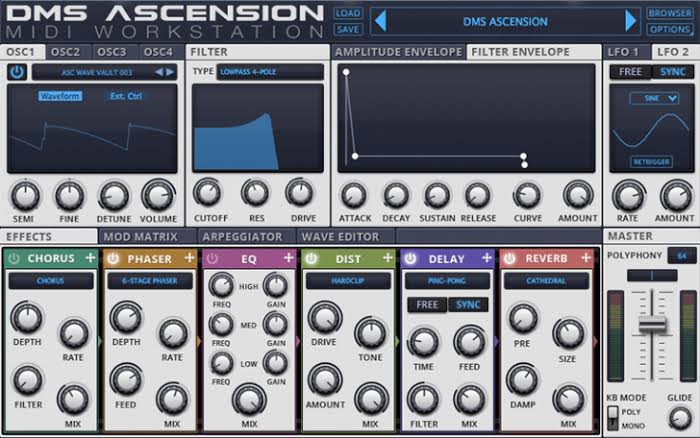This screenshot has width=700, height=438.
Task: Click the LFO Rate knob
Action: (x=628, y=196)
